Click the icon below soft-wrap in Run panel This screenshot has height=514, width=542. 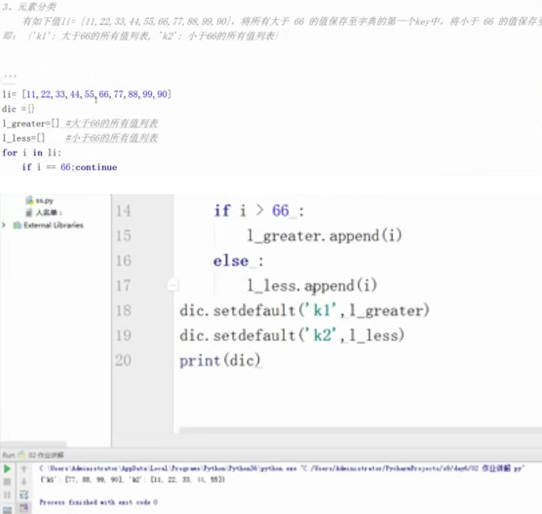[24, 508]
